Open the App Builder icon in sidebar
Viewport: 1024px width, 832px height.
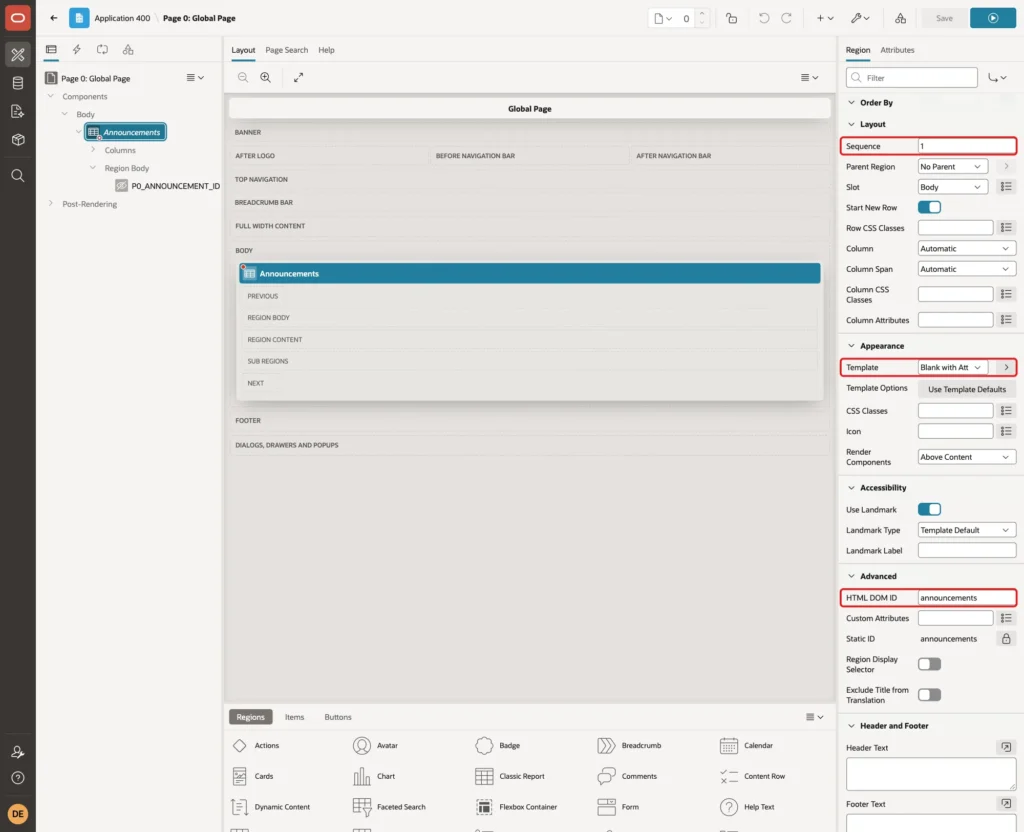pyautogui.click(x=18, y=55)
